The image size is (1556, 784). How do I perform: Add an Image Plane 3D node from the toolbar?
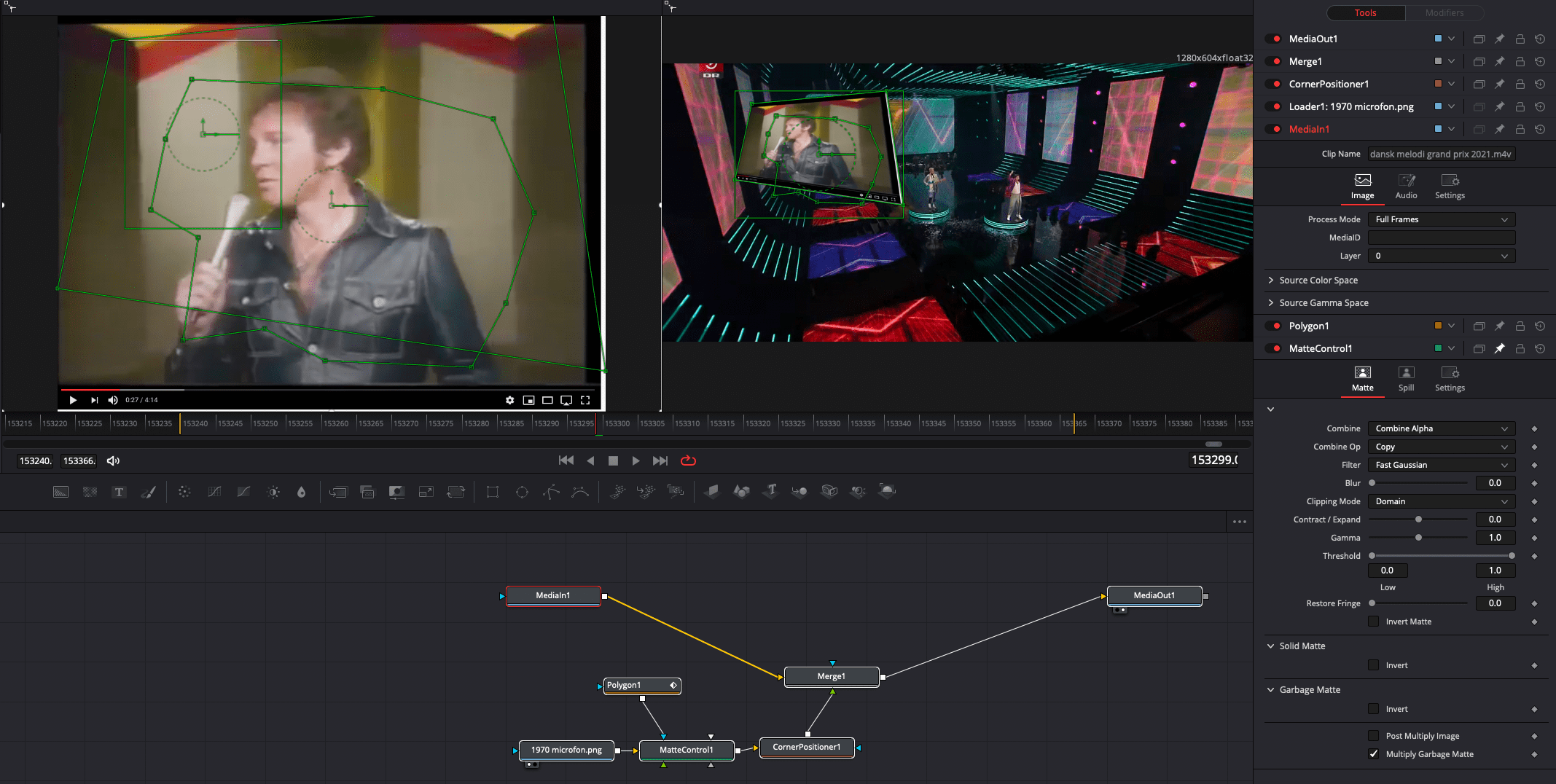coord(712,492)
